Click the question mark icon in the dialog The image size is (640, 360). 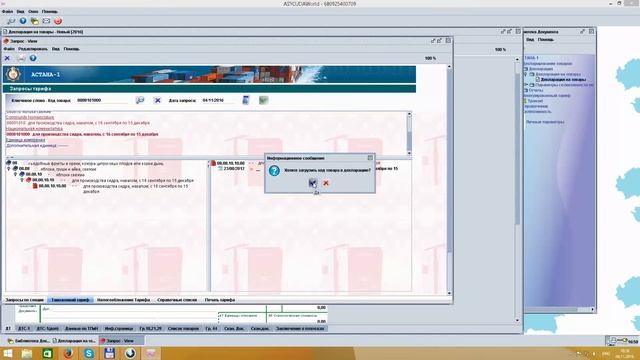274,170
